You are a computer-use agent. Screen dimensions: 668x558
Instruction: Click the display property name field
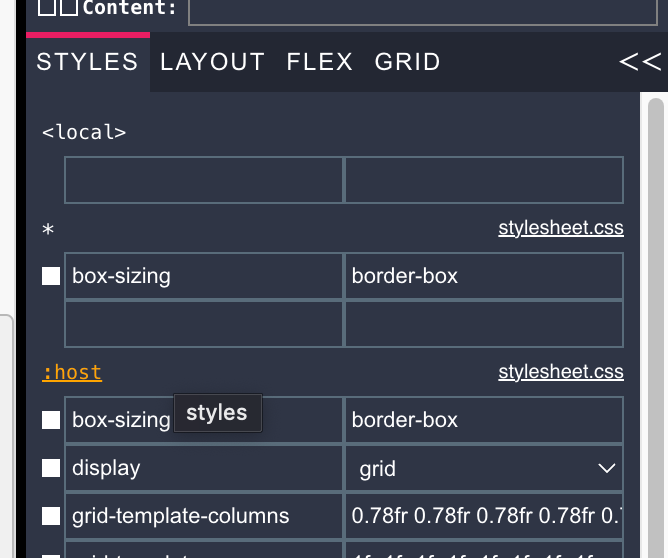tap(204, 468)
